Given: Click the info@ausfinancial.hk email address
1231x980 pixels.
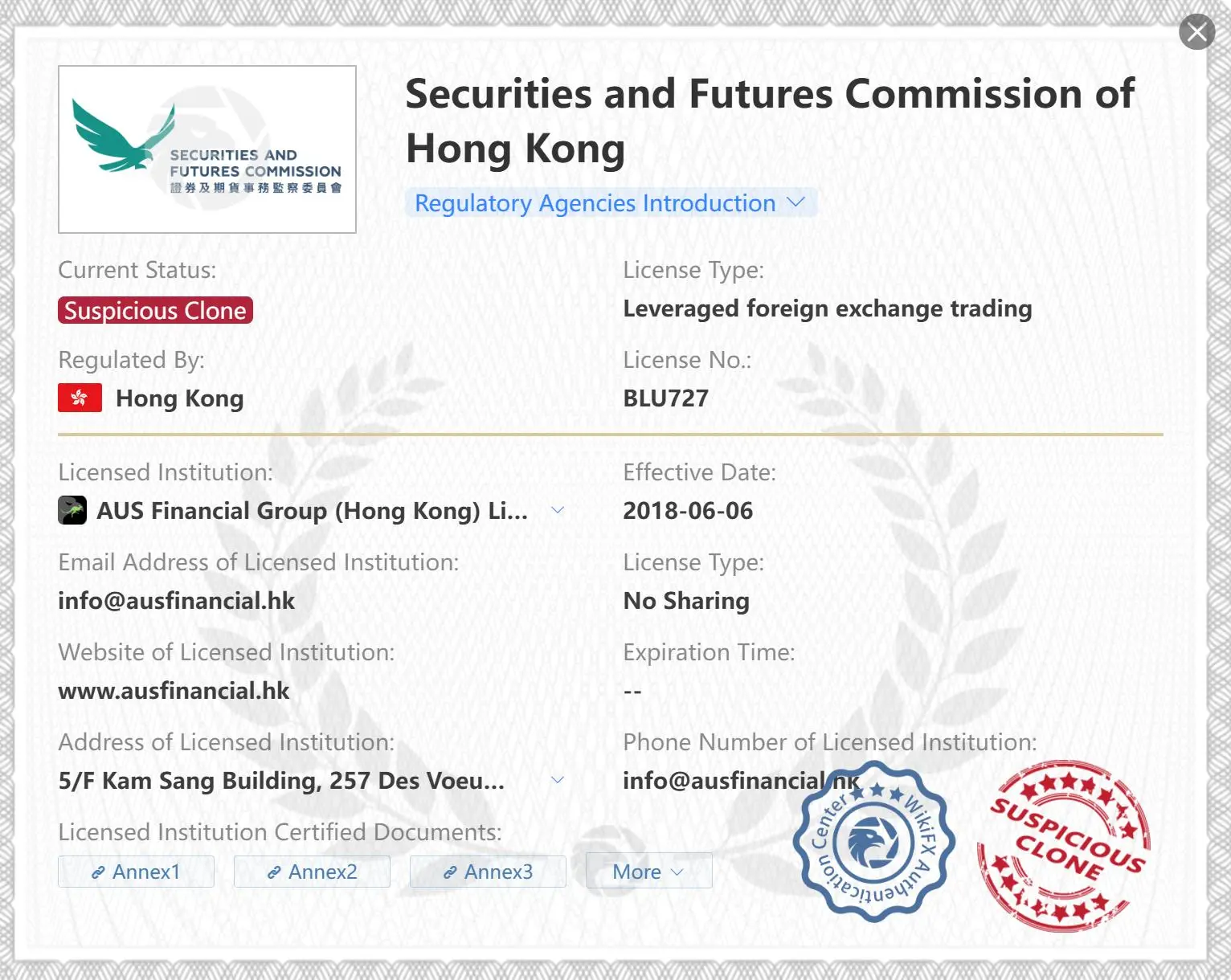Looking at the screenshot, I should tap(177, 601).
